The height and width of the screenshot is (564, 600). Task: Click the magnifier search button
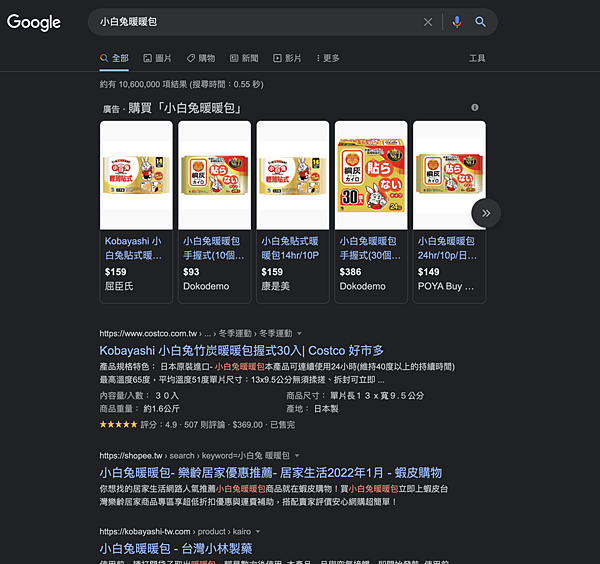[480, 22]
